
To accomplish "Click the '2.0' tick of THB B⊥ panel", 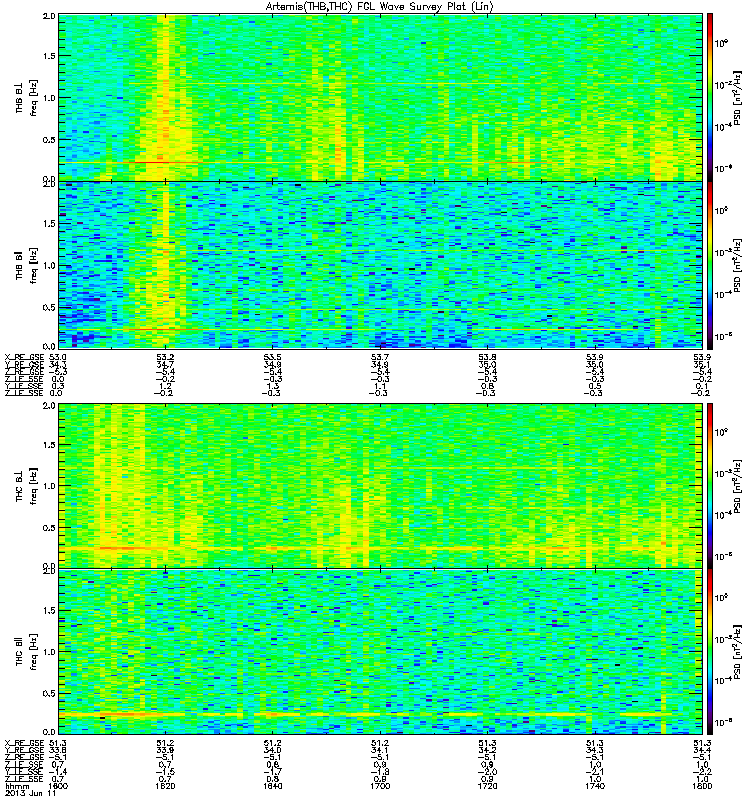I will coord(49,16).
